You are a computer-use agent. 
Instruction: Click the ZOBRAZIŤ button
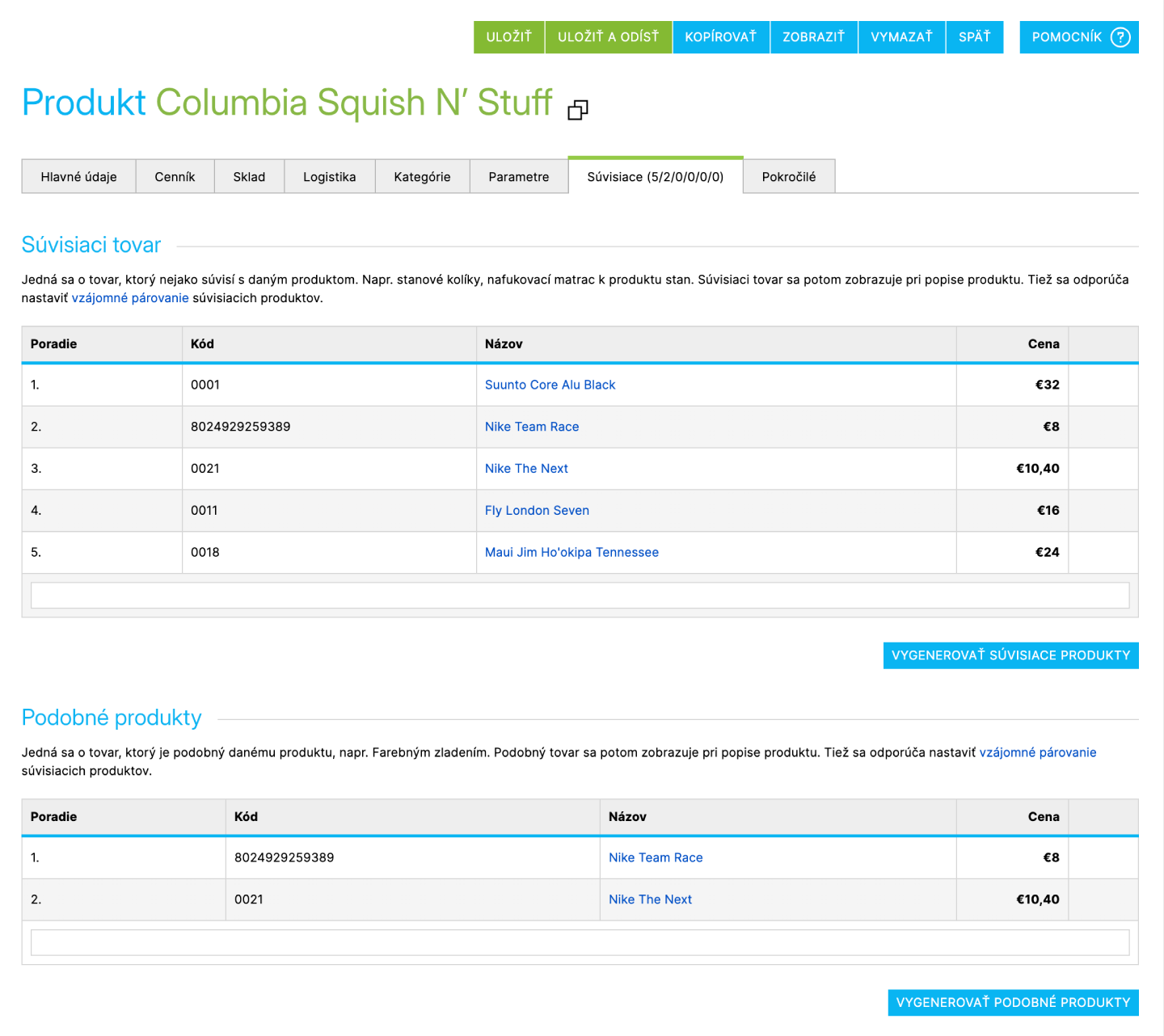tap(814, 37)
